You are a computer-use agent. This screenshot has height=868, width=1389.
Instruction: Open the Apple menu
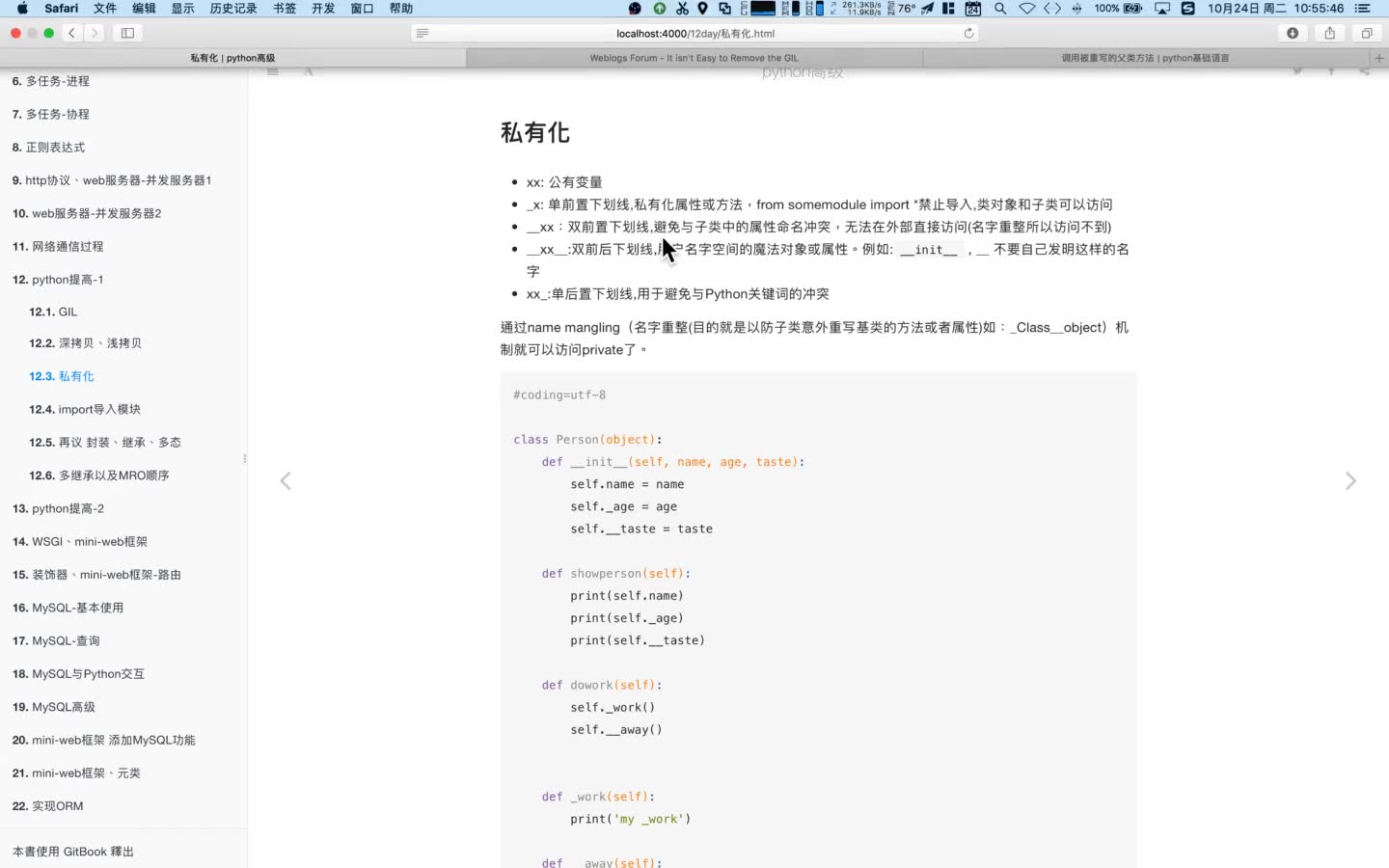coord(21,8)
